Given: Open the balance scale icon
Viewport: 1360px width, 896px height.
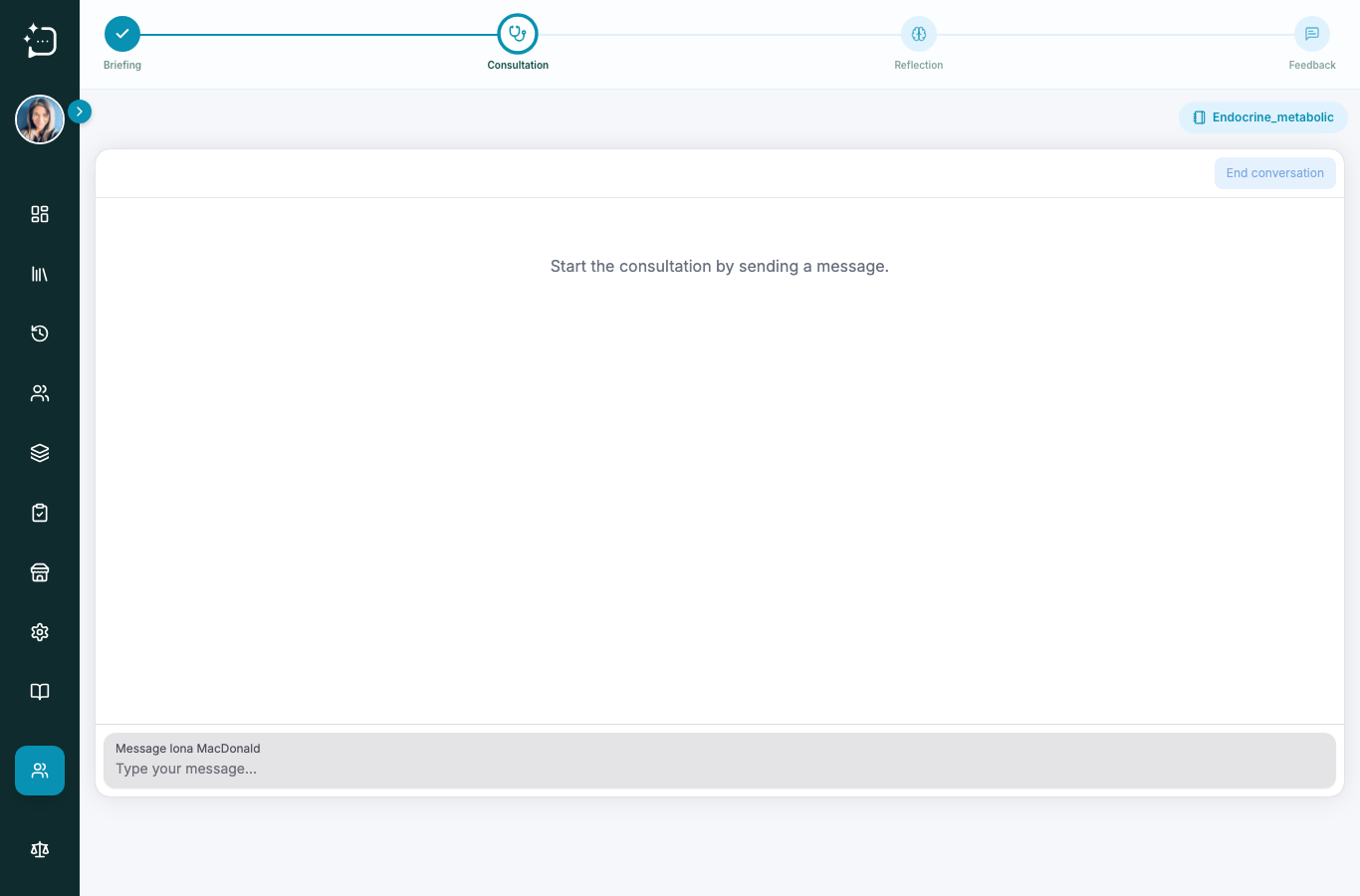Looking at the screenshot, I should [40, 849].
